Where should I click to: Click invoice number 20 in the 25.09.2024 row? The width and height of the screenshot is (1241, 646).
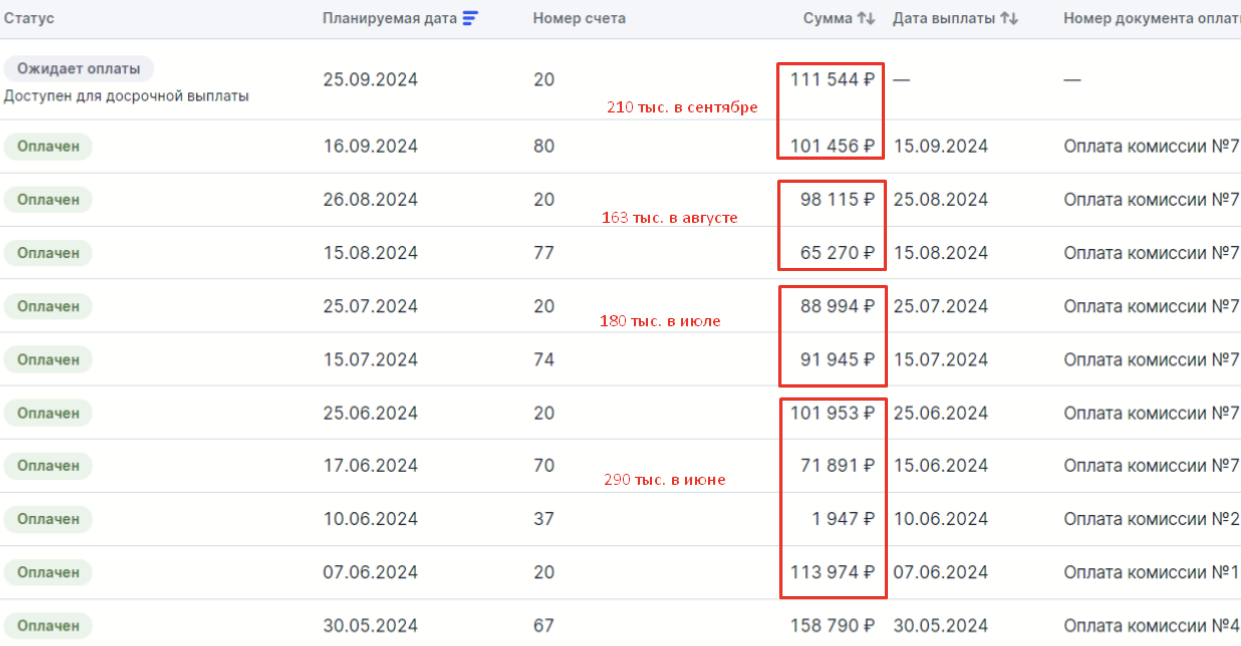click(x=544, y=79)
